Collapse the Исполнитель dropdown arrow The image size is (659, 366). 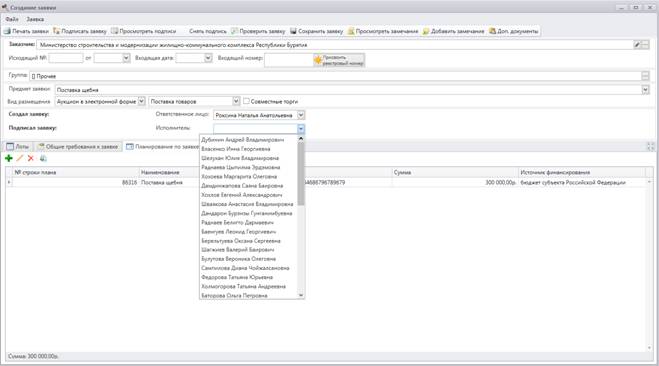point(301,129)
